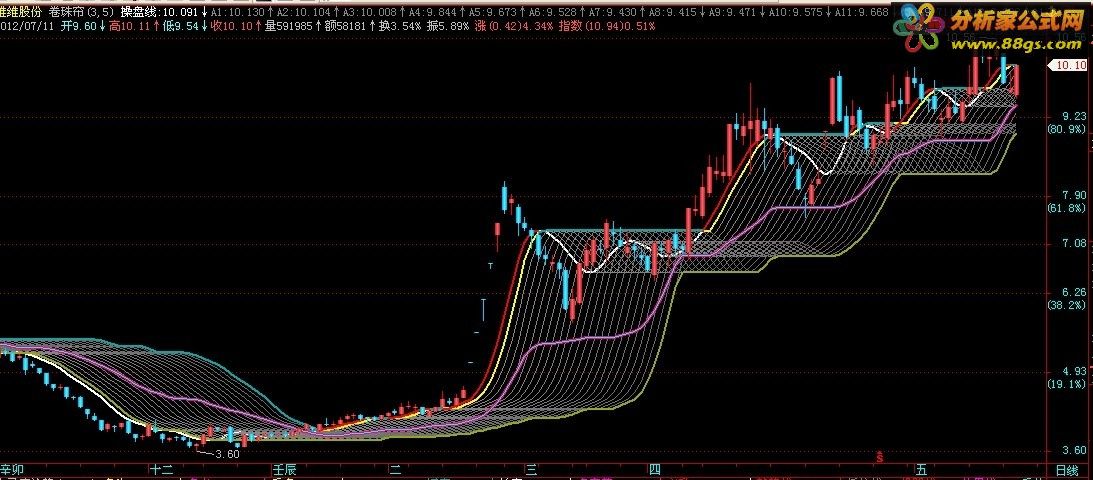Image resolution: width=1093 pixels, height=480 pixels.
Task: Click the 指数(10.94)0.51% index reading
Action: tap(607, 26)
